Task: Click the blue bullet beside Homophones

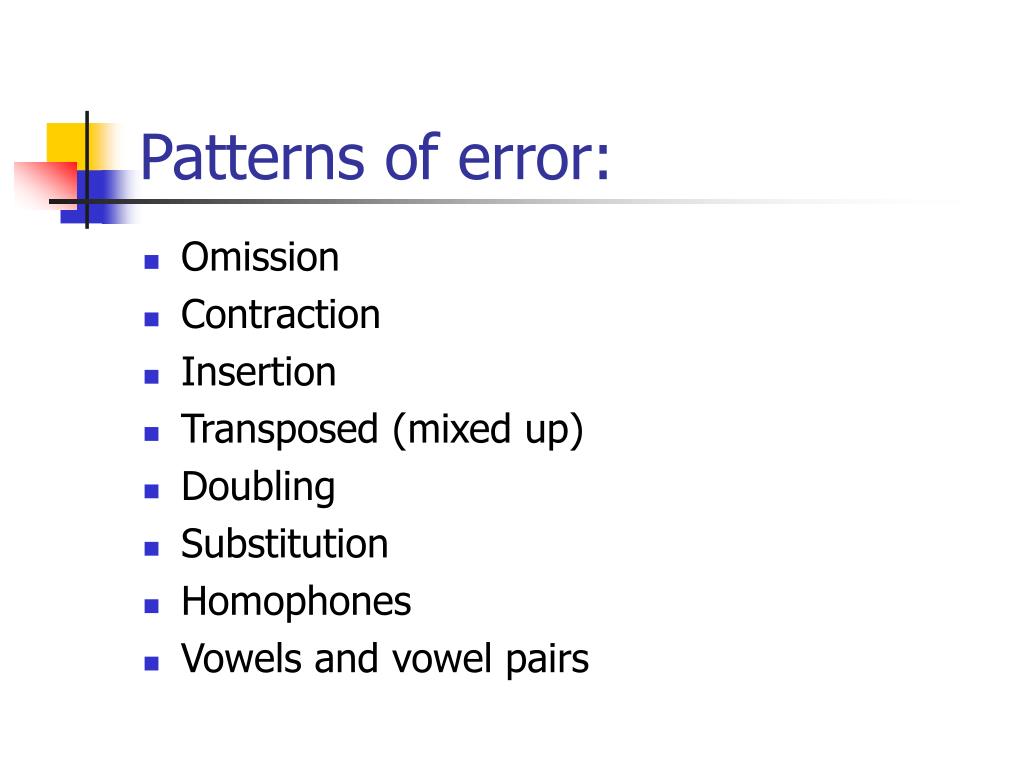Action: coord(152,606)
